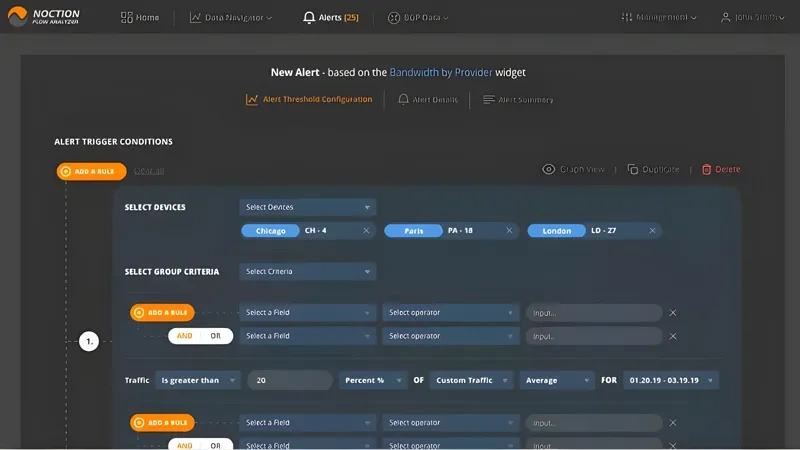800x450 pixels.
Task: Click the Graph View eye icon
Action: point(548,170)
